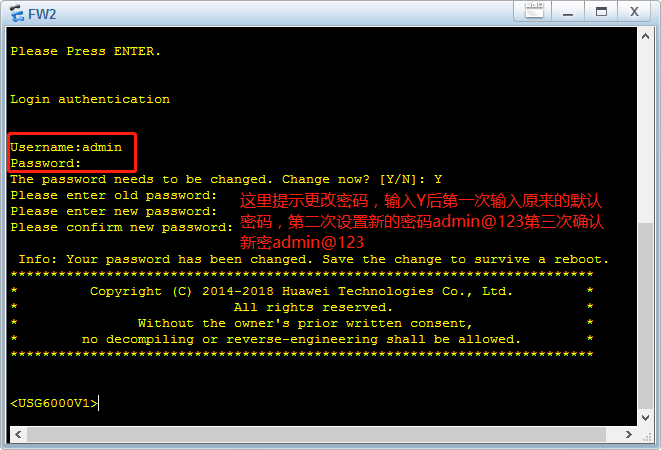Click the horizontal scrollbar thumb
This screenshot has width=661, height=450.
click(316, 434)
